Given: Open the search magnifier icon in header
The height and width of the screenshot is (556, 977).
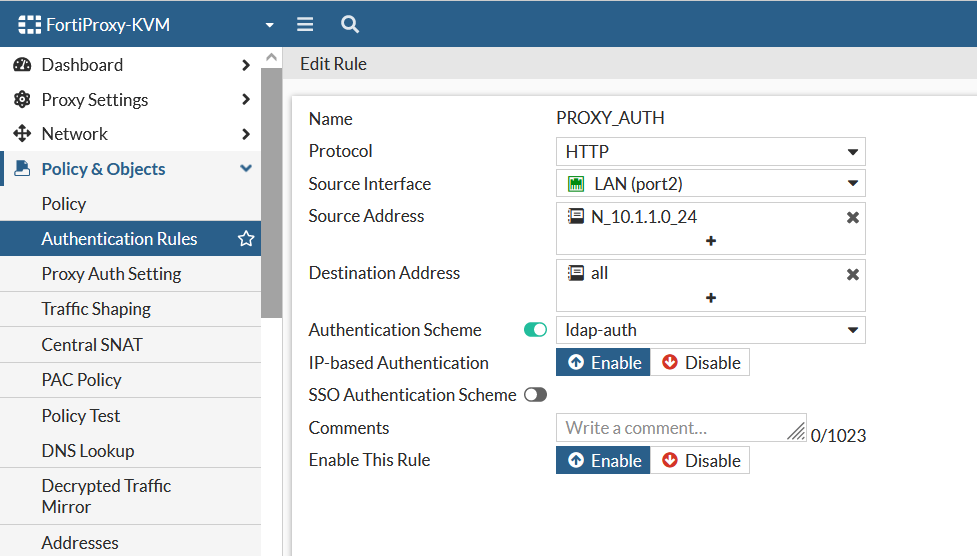Looking at the screenshot, I should [349, 24].
